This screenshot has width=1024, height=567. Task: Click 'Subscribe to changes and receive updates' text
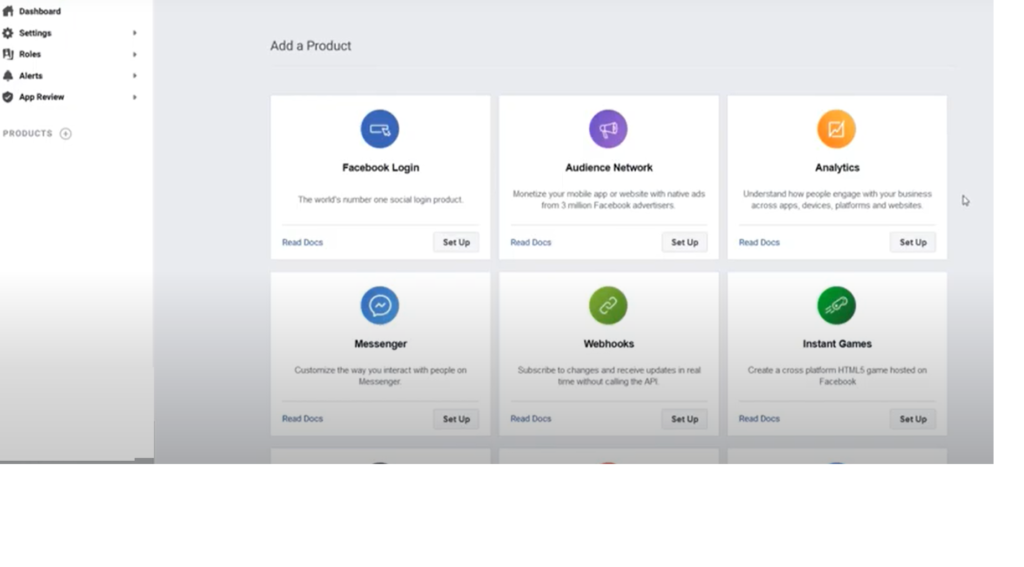(x=609, y=376)
